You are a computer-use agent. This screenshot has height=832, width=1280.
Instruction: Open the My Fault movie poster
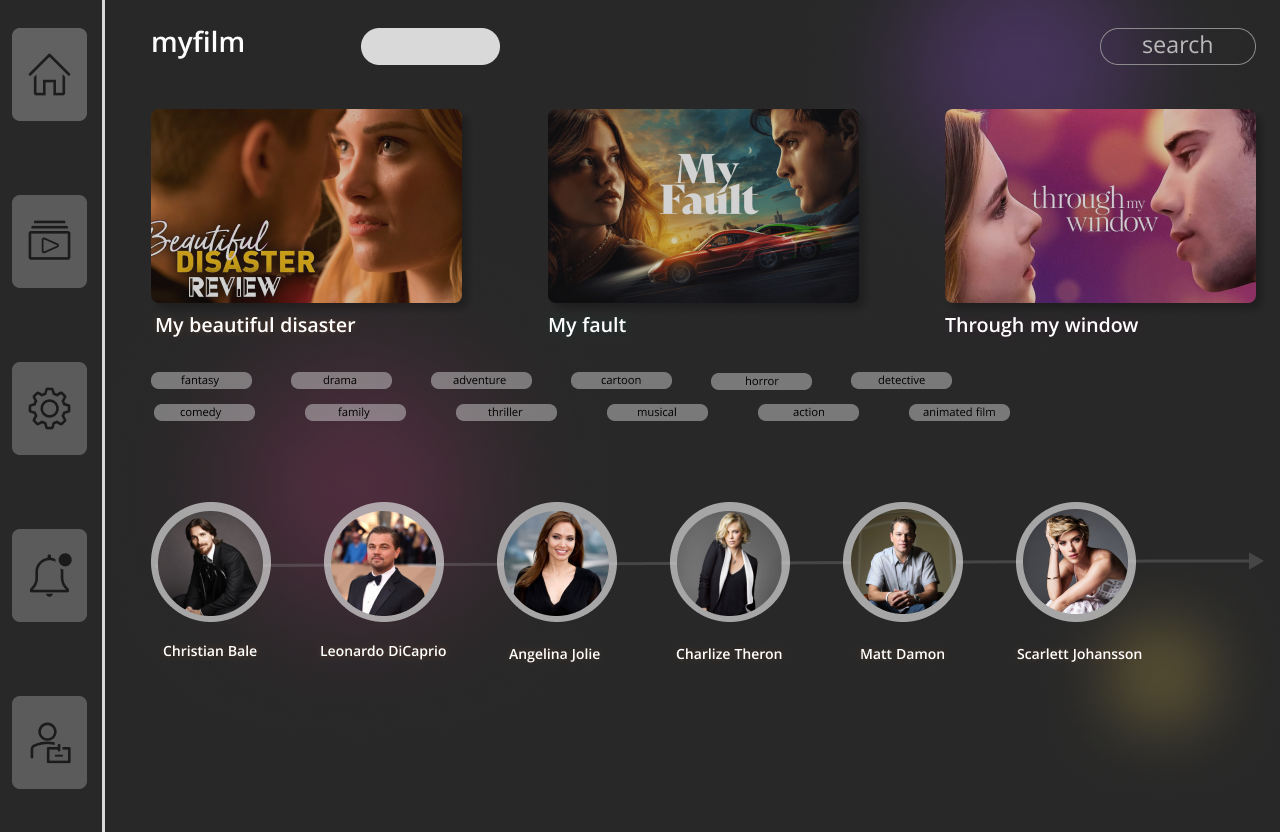703,206
